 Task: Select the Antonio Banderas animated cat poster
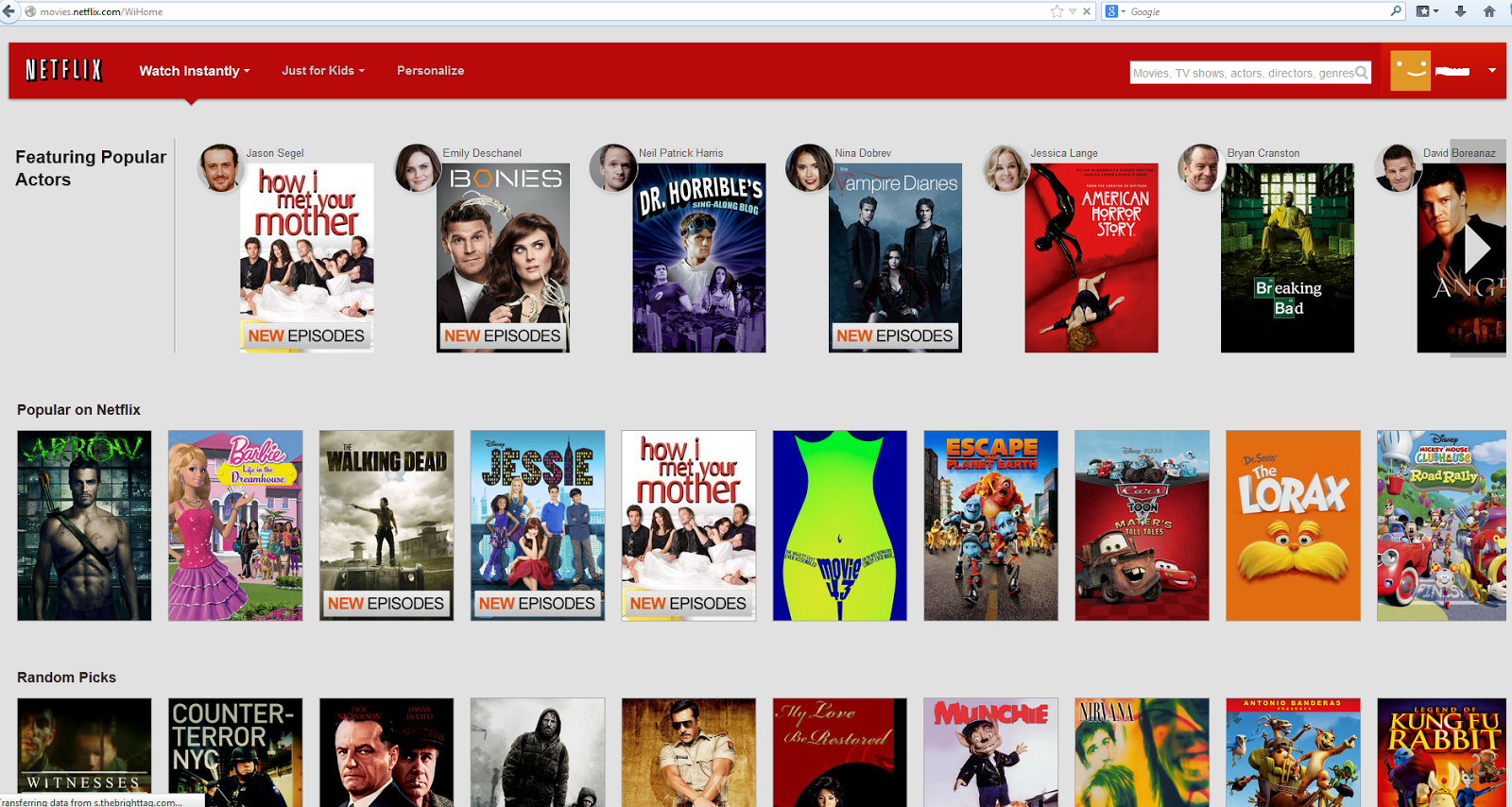pos(1294,752)
